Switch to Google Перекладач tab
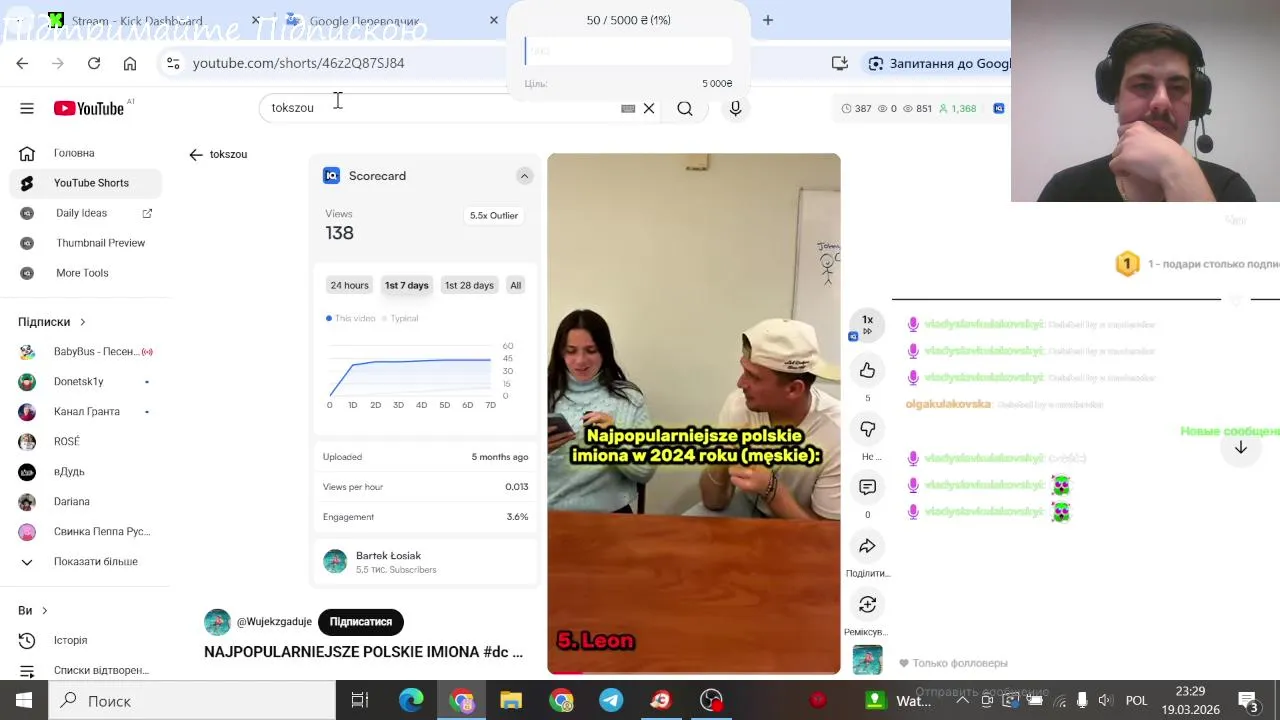1280x720 pixels. [364, 20]
